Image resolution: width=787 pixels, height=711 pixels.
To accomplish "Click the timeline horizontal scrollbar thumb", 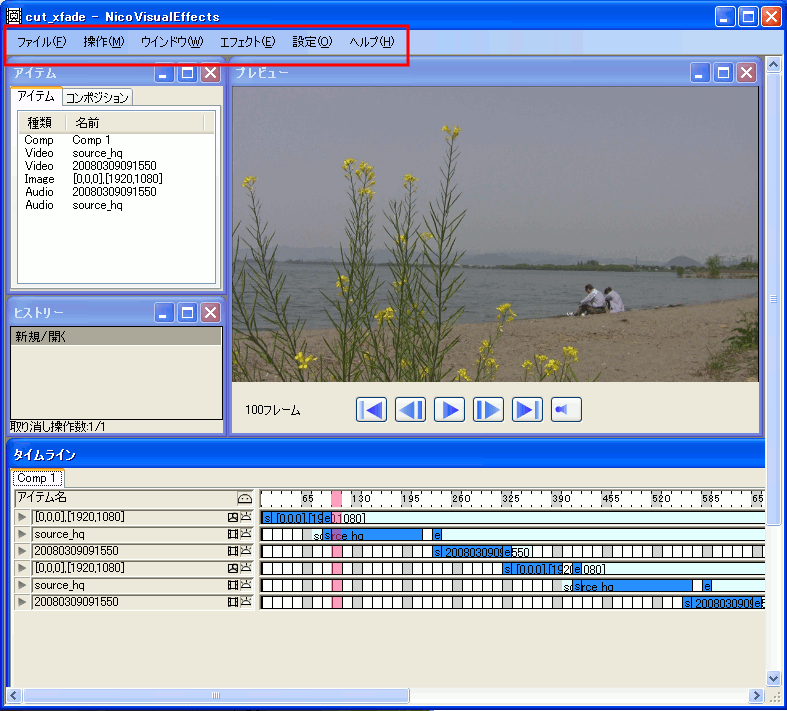I will coord(216,695).
